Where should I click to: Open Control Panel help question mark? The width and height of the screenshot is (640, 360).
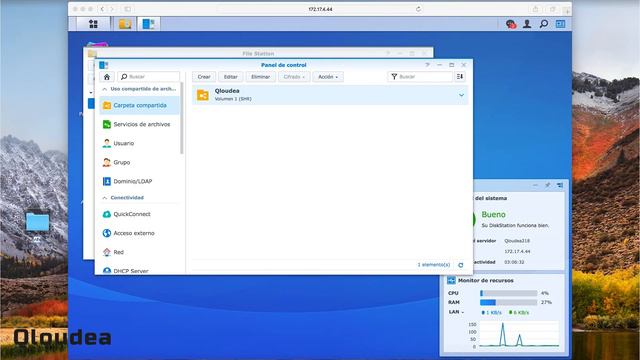(x=427, y=65)
